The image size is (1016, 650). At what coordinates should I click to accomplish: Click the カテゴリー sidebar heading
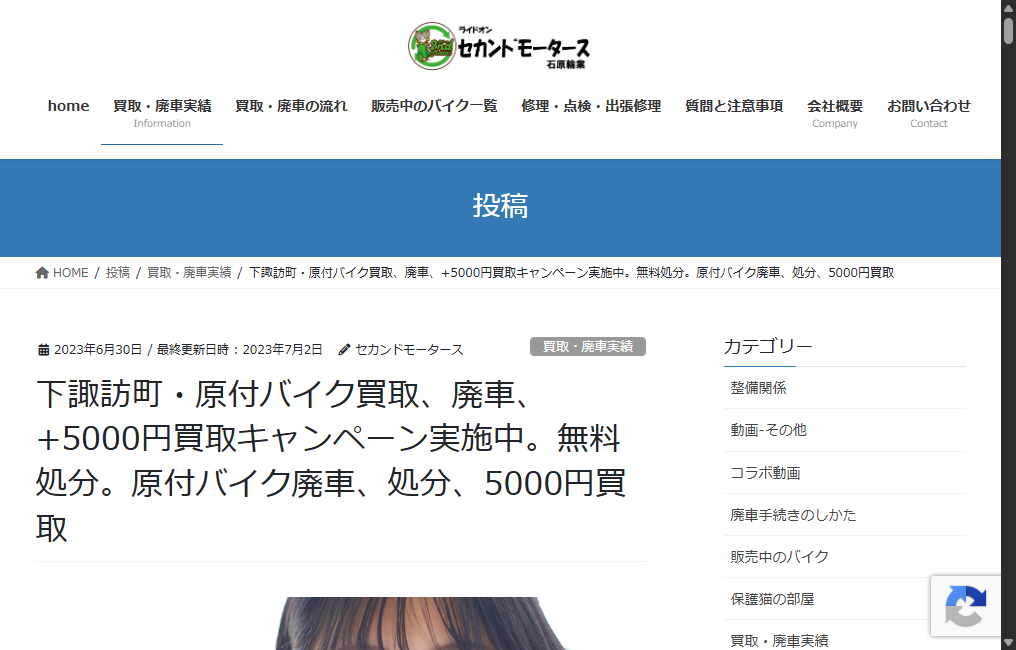coord(768,347)
